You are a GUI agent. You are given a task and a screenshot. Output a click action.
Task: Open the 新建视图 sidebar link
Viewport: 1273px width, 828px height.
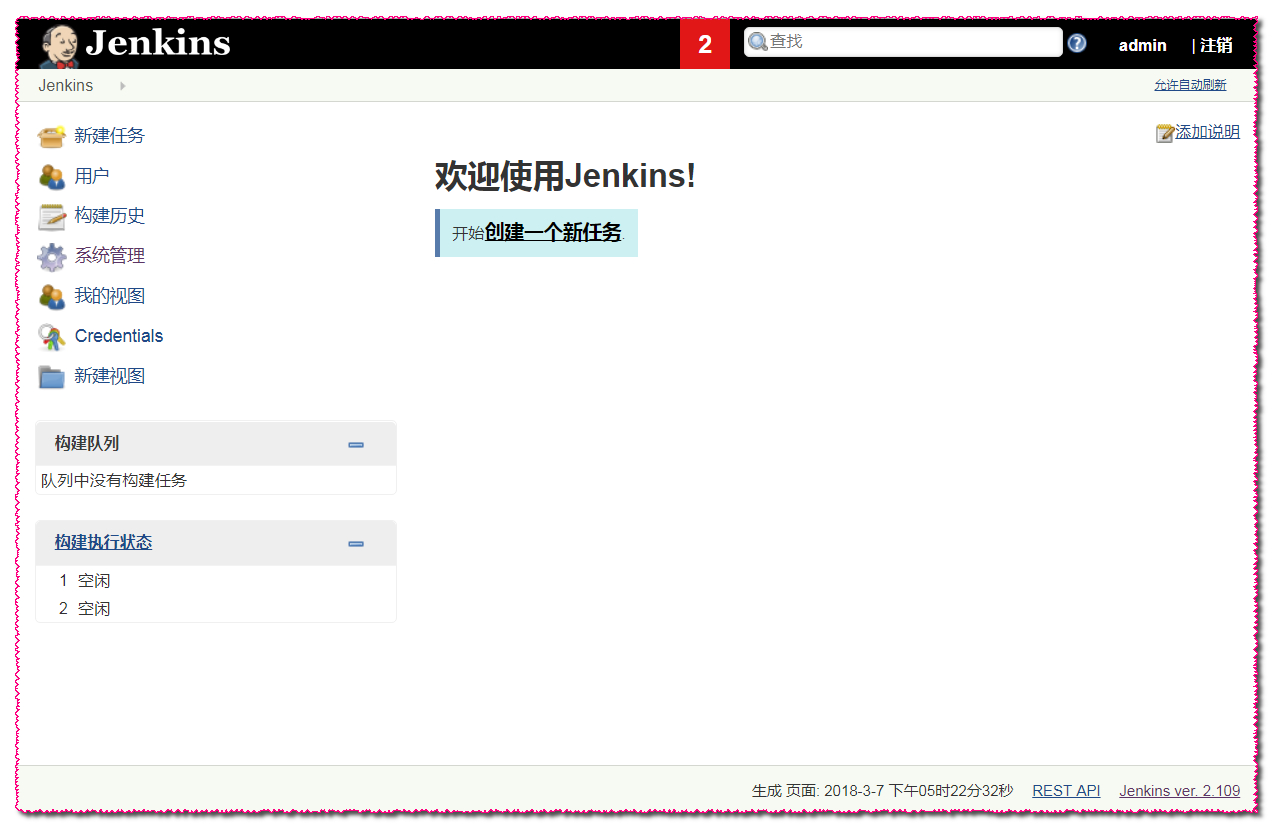[x=110, y=376]
